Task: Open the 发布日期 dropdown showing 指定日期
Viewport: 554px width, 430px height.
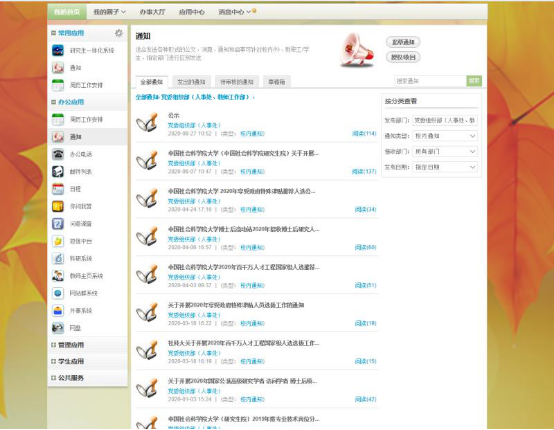Action: 445,167
